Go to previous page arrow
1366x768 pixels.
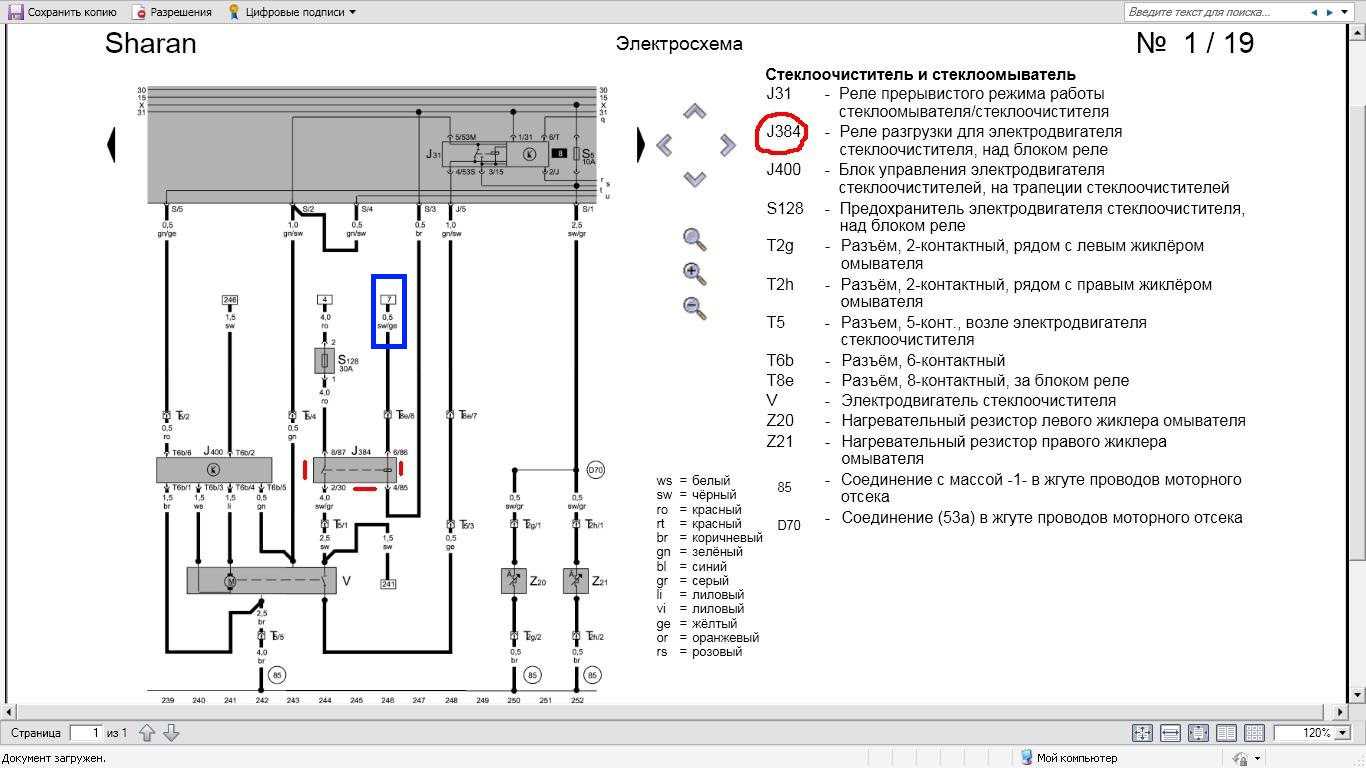pyautogui.click(x=147, y=733)
